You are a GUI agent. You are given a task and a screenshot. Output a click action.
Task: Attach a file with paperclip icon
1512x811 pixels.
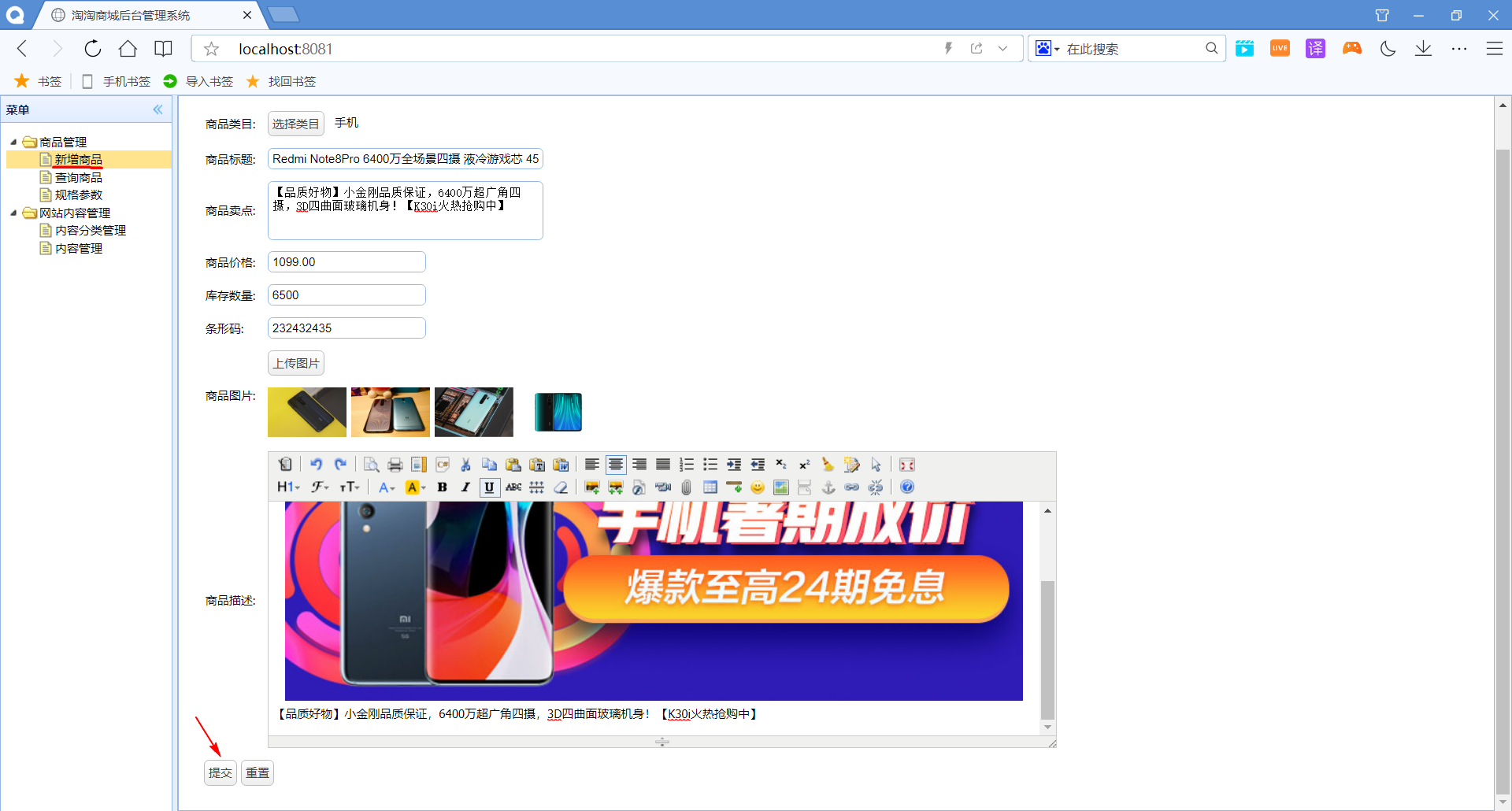point(686,487)
